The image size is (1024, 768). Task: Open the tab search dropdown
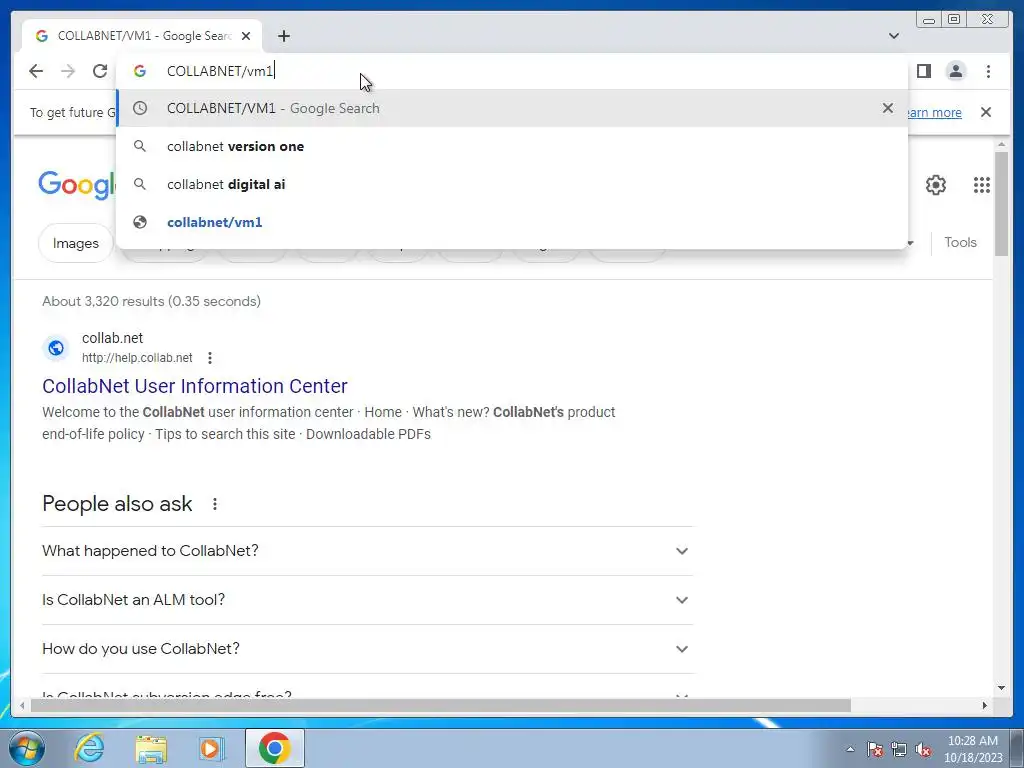[x=894, y=36]
